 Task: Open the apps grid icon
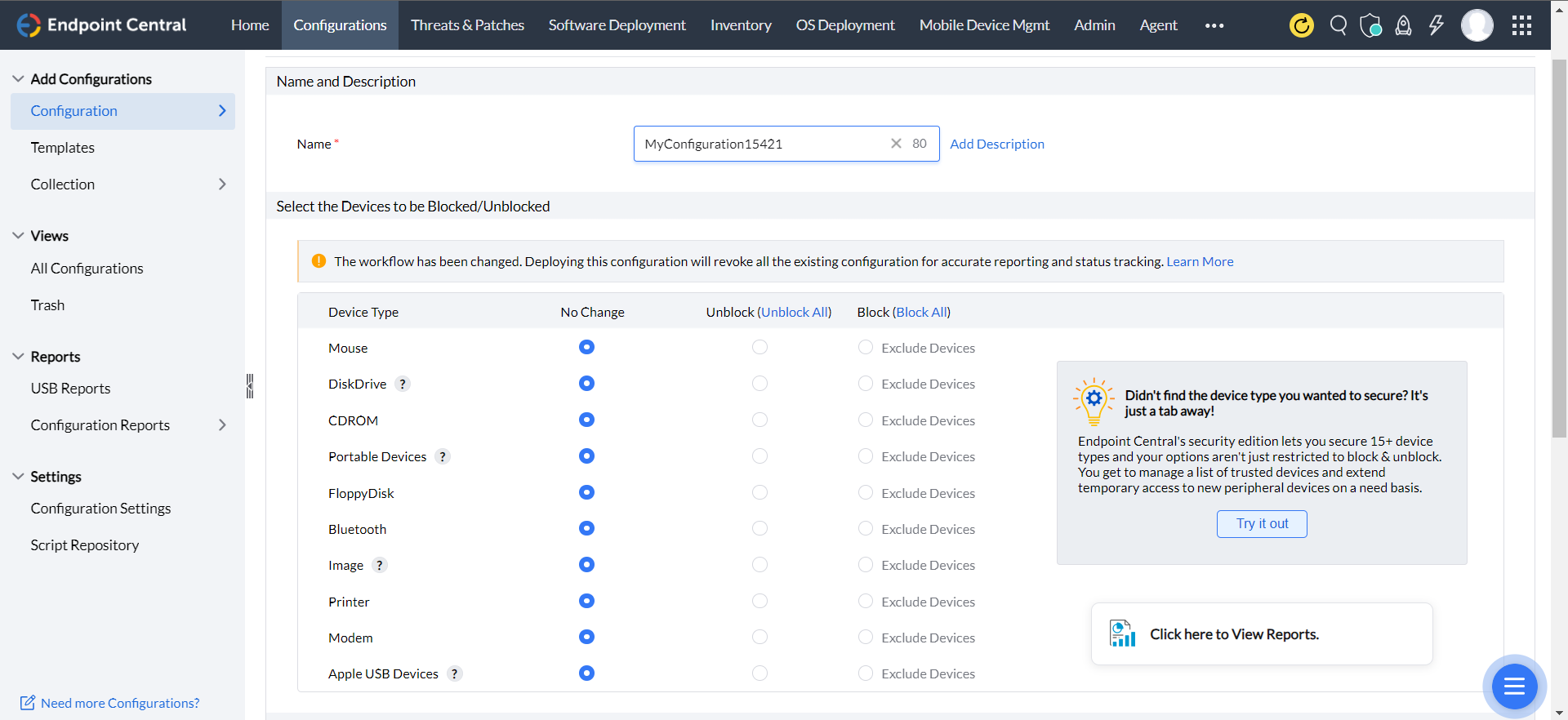coord(1521,25)
